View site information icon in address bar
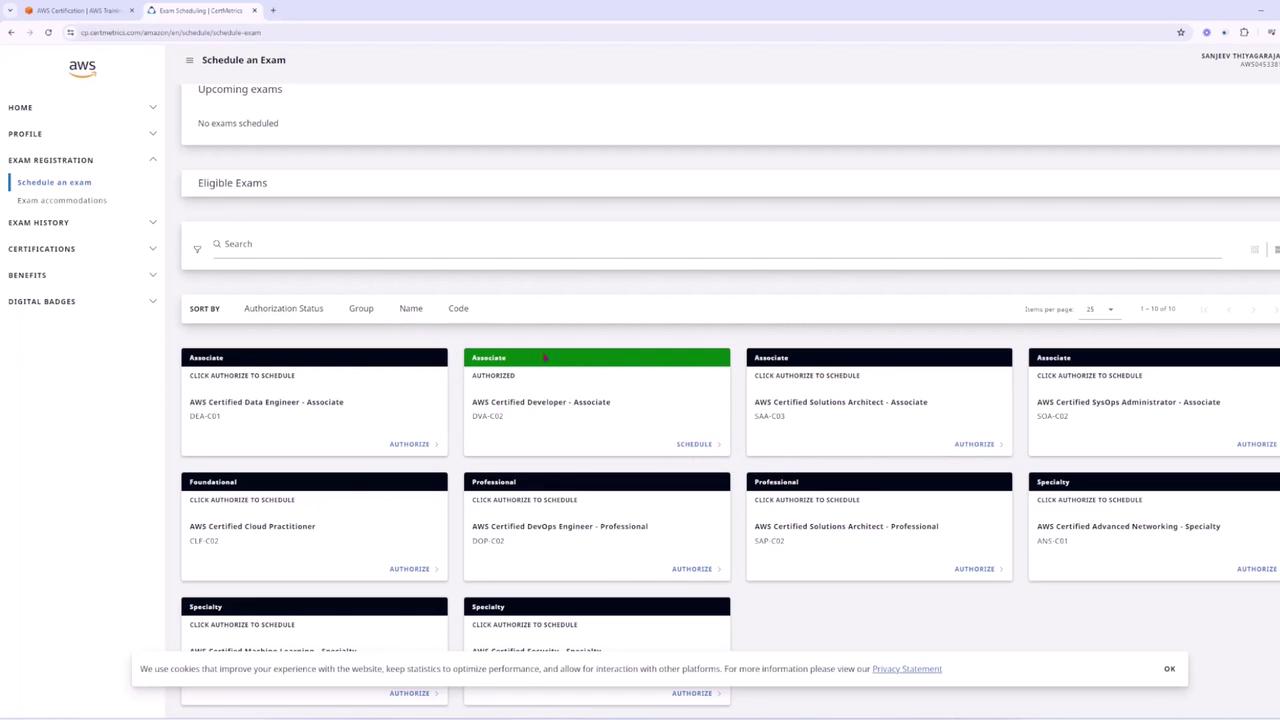This screenshot has height=720, width=1280. point(70,32)
